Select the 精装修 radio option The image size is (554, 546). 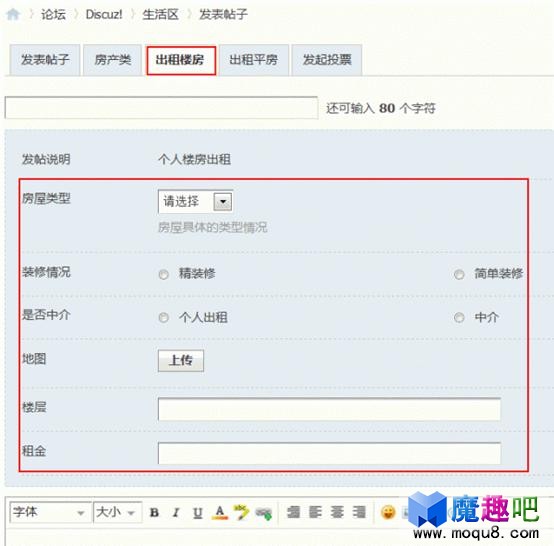(x=163, y=274)
